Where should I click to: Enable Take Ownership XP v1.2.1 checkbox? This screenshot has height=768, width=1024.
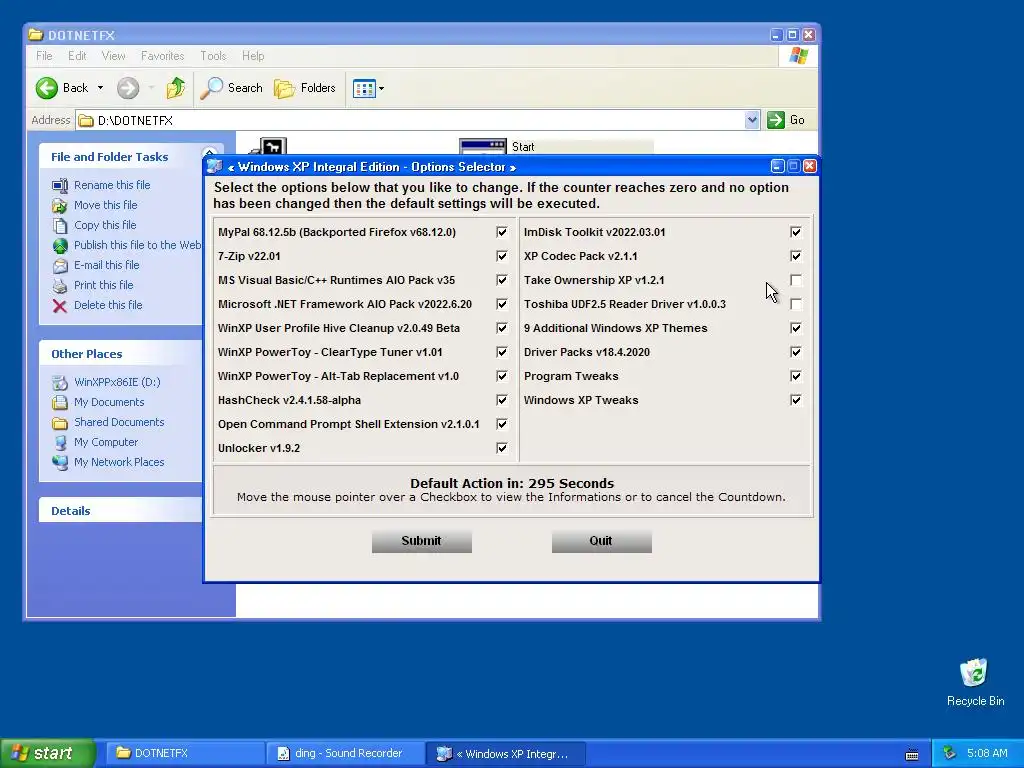(x=795, y=280)
